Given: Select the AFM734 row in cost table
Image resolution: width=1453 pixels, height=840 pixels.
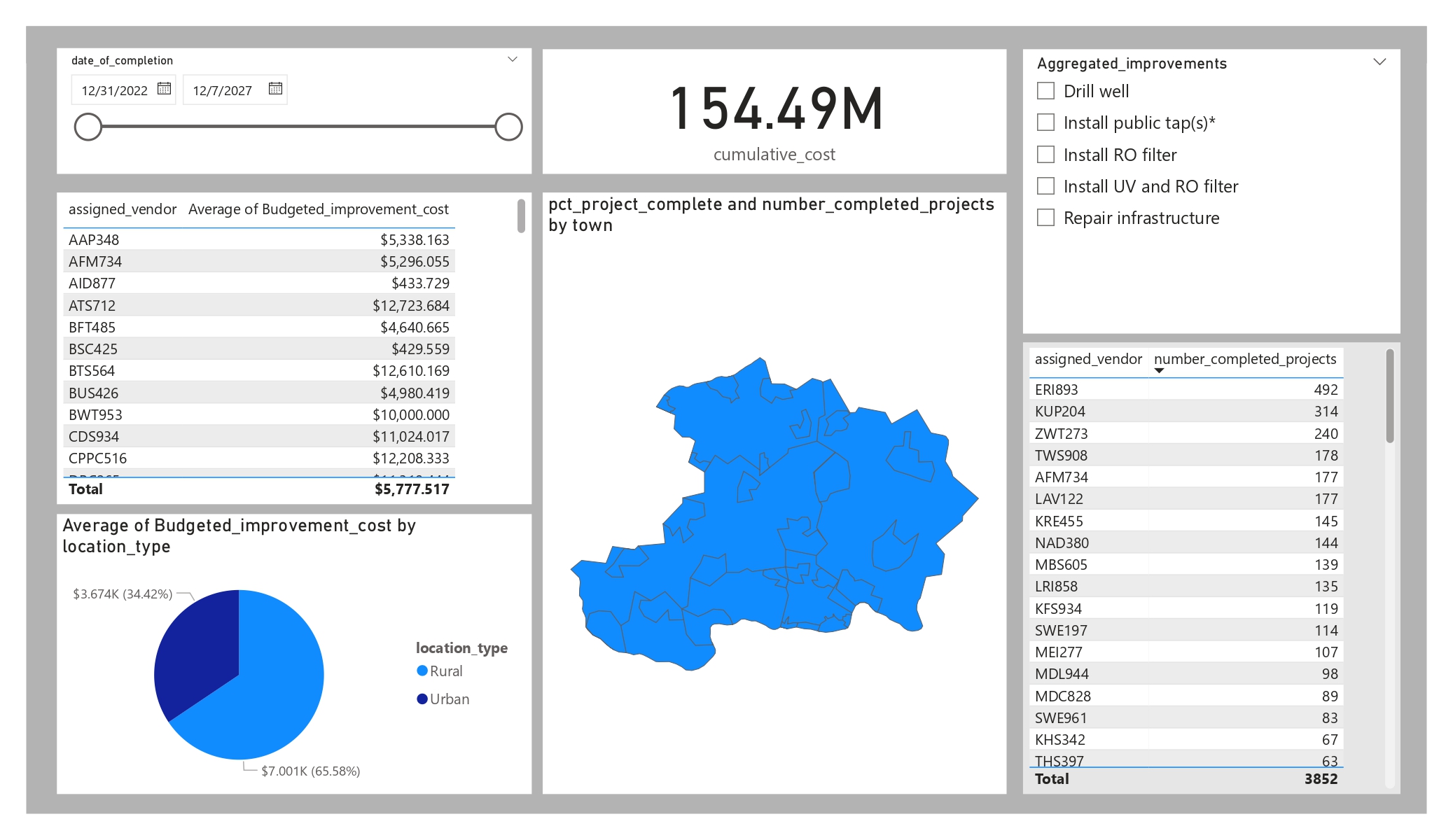Looking at the screenshot, I should (259, 261).
